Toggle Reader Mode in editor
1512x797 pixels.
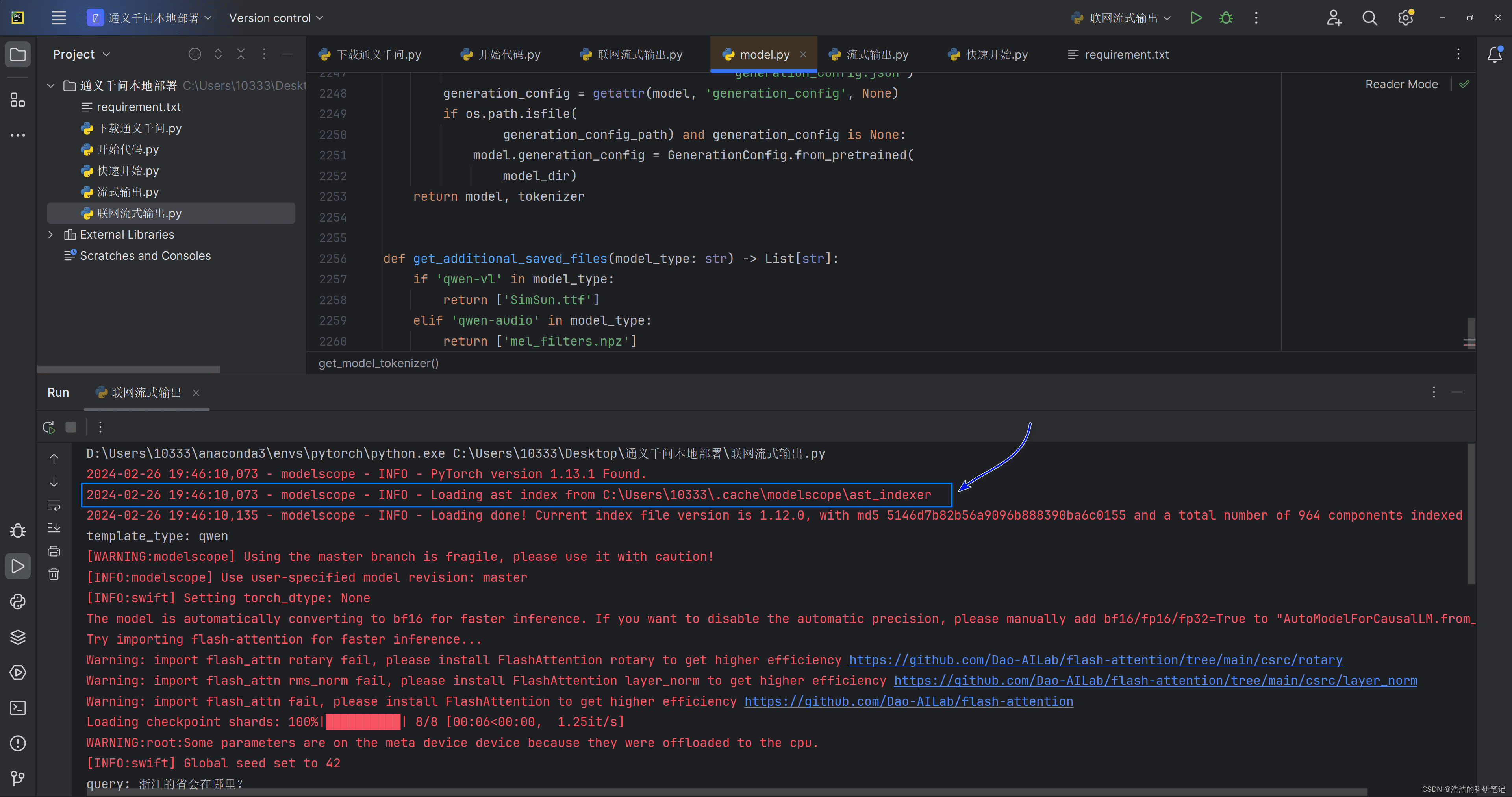pyautogui.click(x=1401, y=84)
